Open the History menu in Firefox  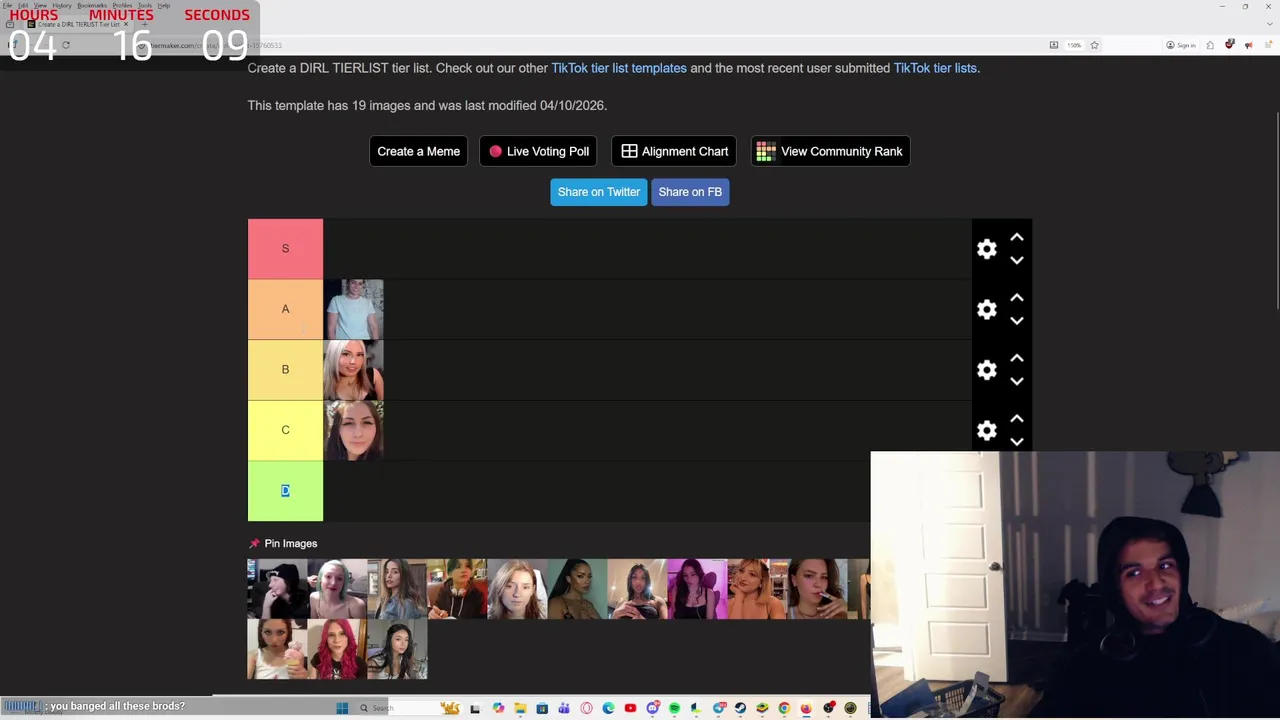pyautogui.click(x=62, y=6)
